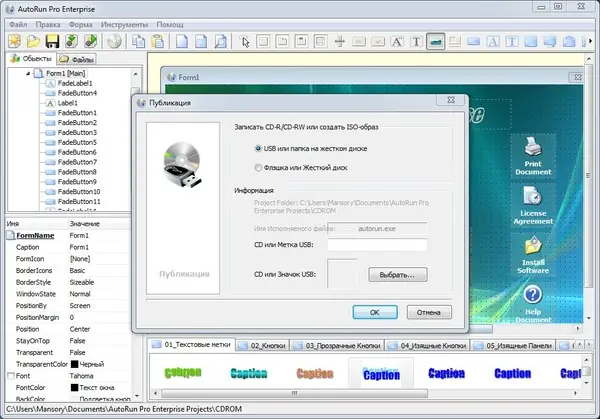Select the blue outlined A fade label tool
This screenshot has height=419, width=600.
coord(492,41)
